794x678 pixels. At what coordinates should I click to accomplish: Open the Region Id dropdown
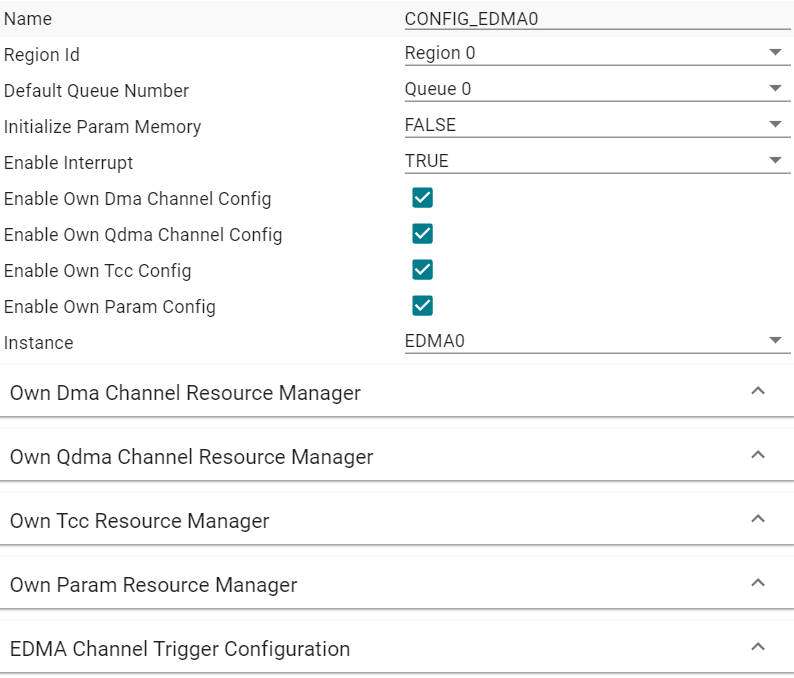click(x=590, y=53)
